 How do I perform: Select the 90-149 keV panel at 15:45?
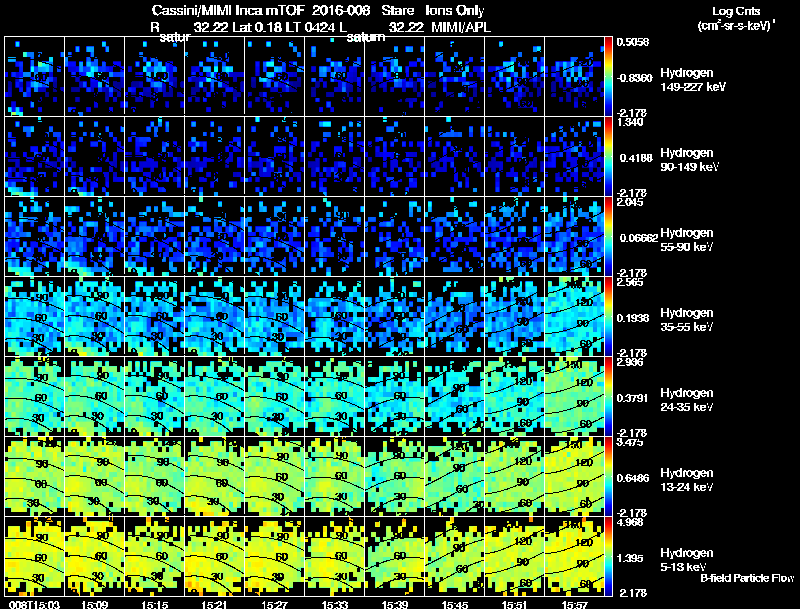tap(455, 157)
